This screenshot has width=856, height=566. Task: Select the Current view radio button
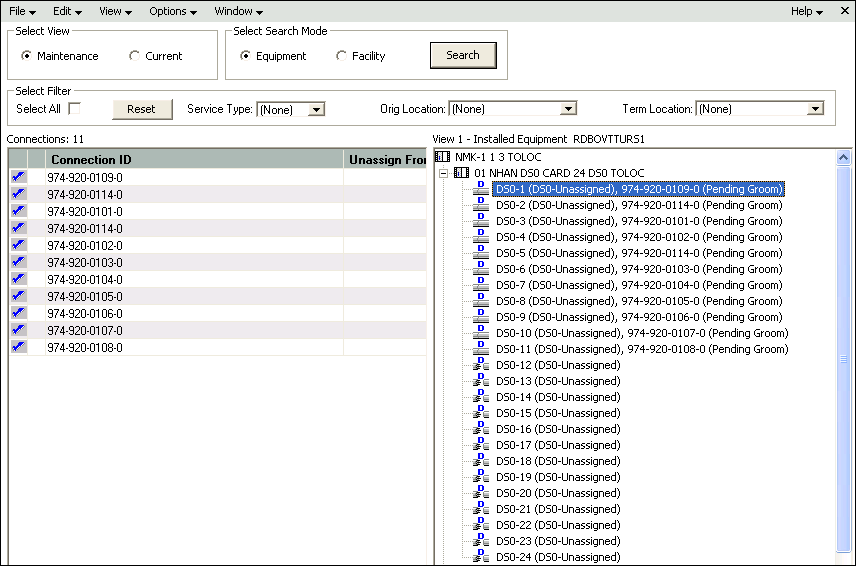pyautogui.click(x=135, y=56)
